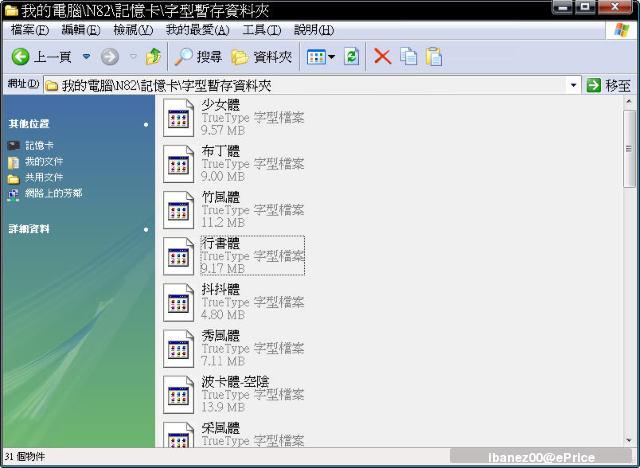
Task: Minimize the explorer window
Action: tap(563, 7)
